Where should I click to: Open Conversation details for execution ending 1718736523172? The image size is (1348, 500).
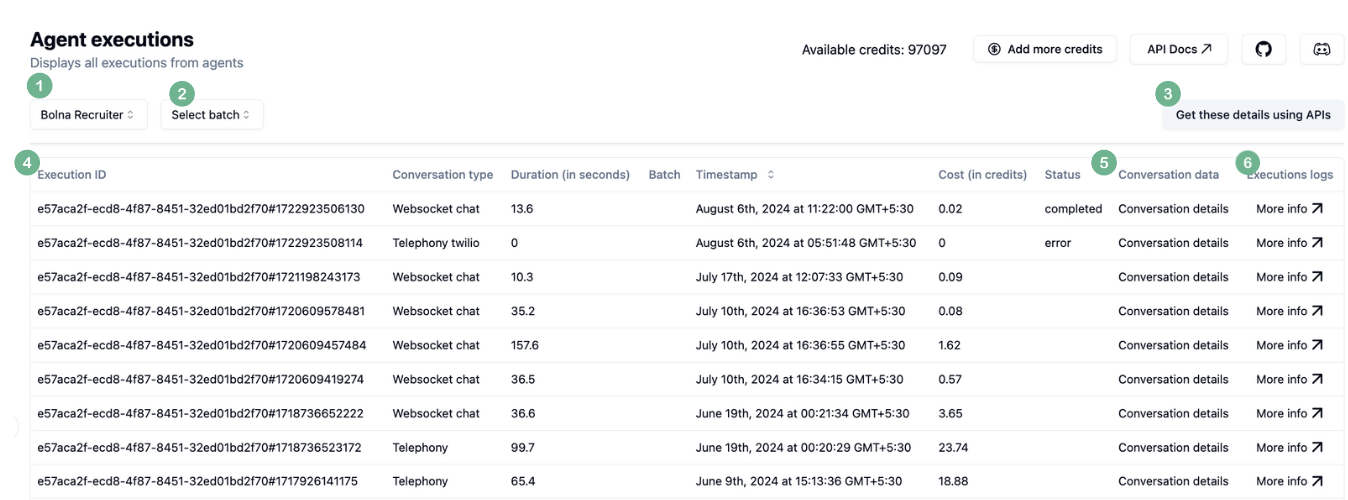coord(1173,447)
